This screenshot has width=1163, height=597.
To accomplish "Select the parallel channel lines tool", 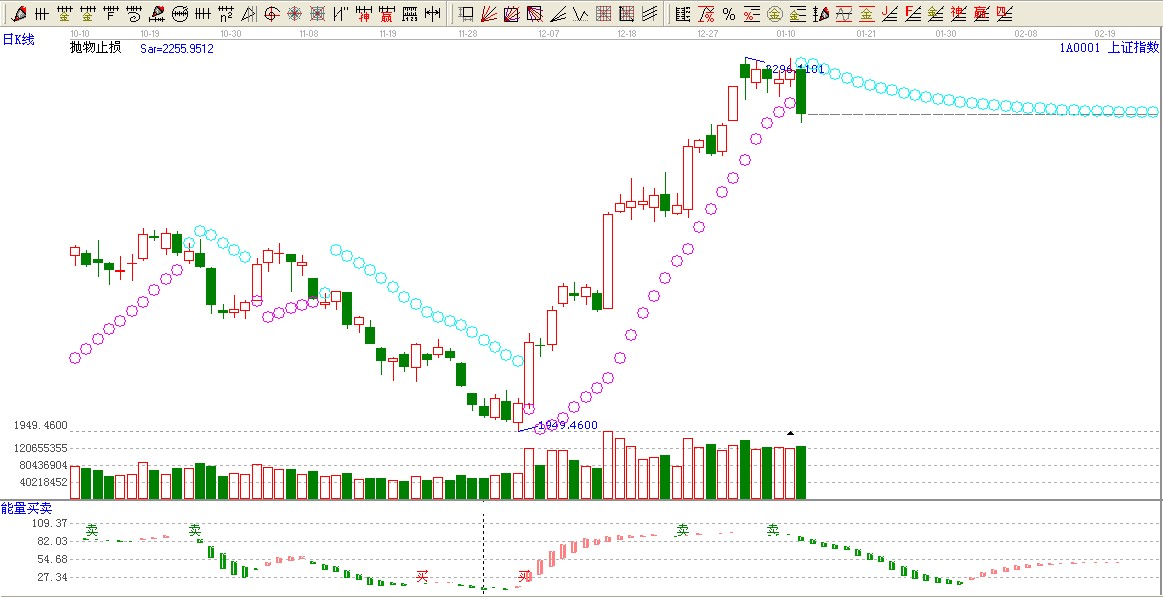I will 649,14.
